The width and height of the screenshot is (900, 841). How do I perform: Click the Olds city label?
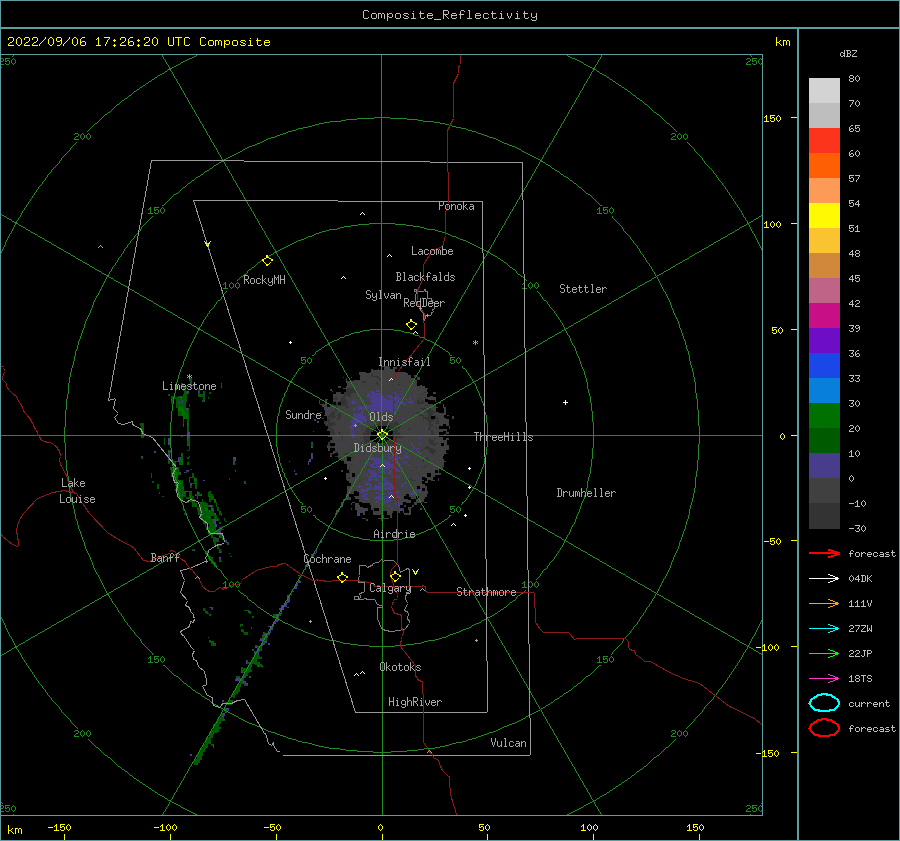coord(381,417)
